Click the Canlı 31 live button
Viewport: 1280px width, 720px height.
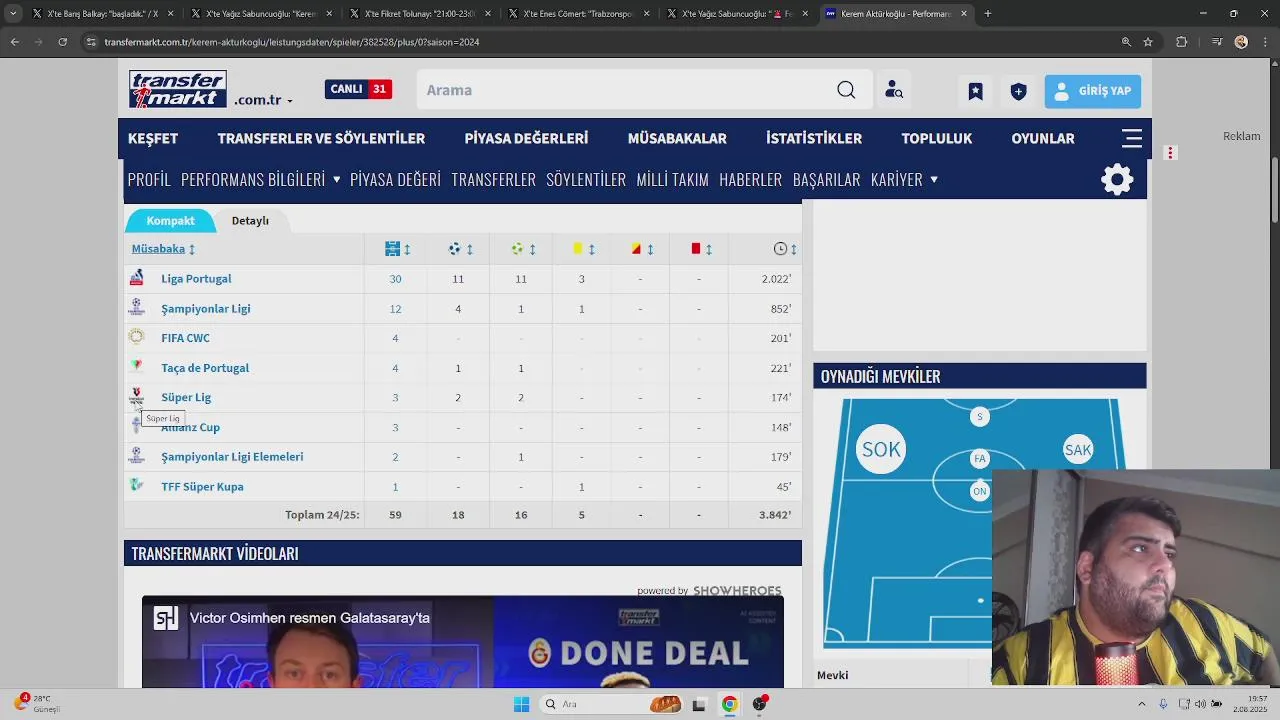[358, 89]
